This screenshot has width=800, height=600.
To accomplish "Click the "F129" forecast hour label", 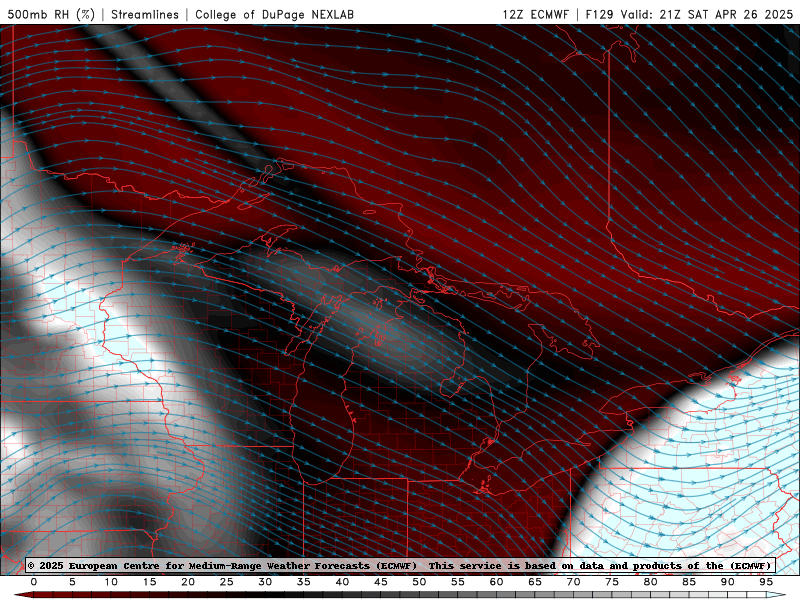I will tap(600, 14).
